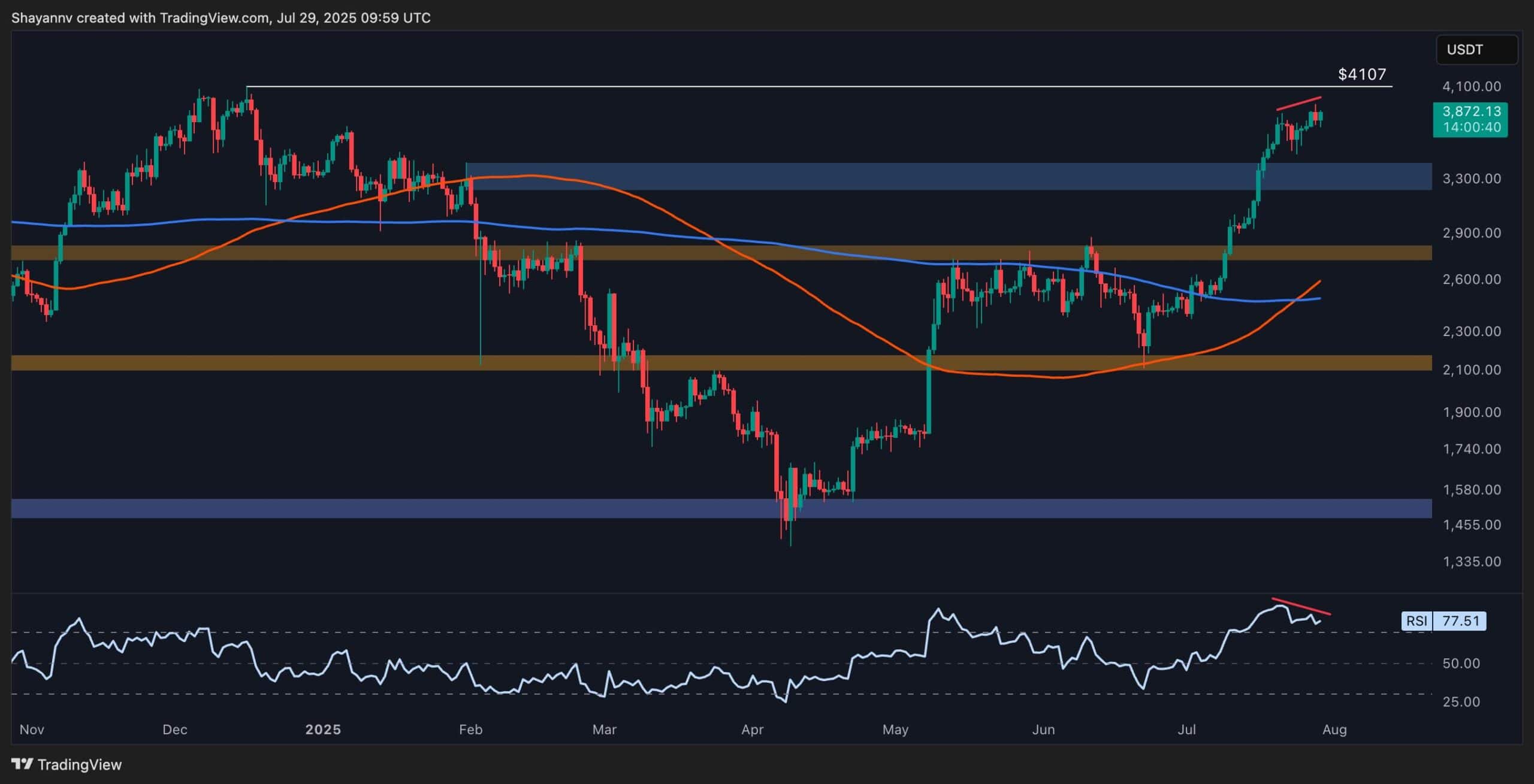Select the Mar month label
Image resolution: width=1534 pixels, height=784 pixels.
[604, 729]
